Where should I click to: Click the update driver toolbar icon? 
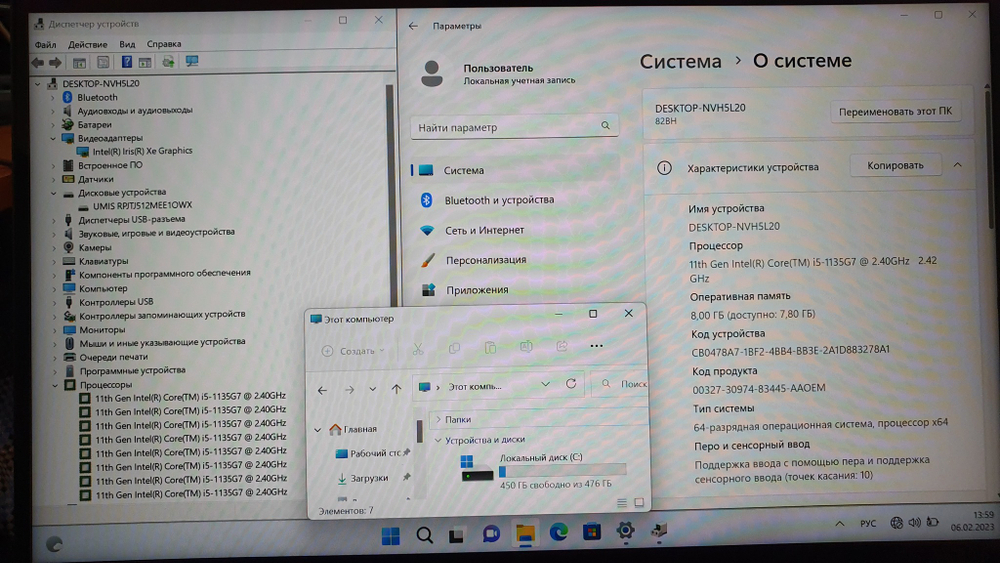168,62
